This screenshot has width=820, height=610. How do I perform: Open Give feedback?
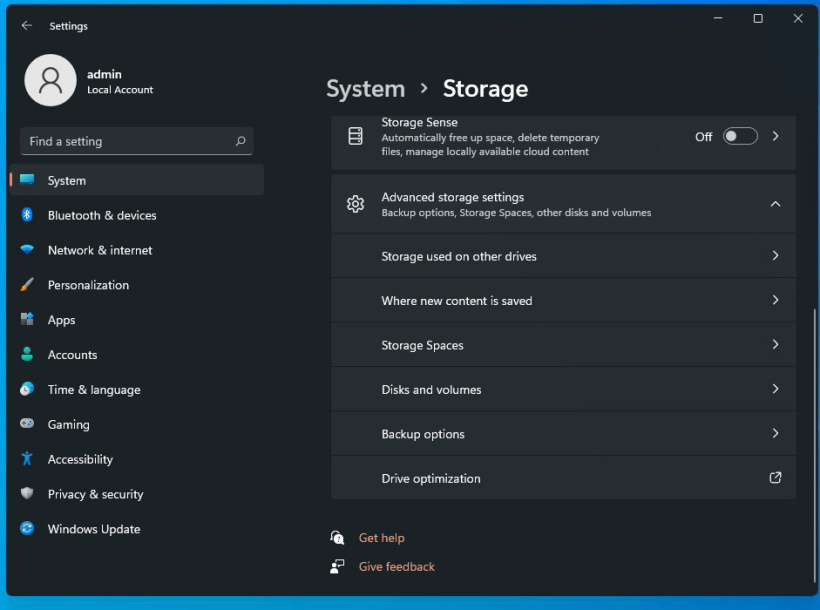[396, 566]
